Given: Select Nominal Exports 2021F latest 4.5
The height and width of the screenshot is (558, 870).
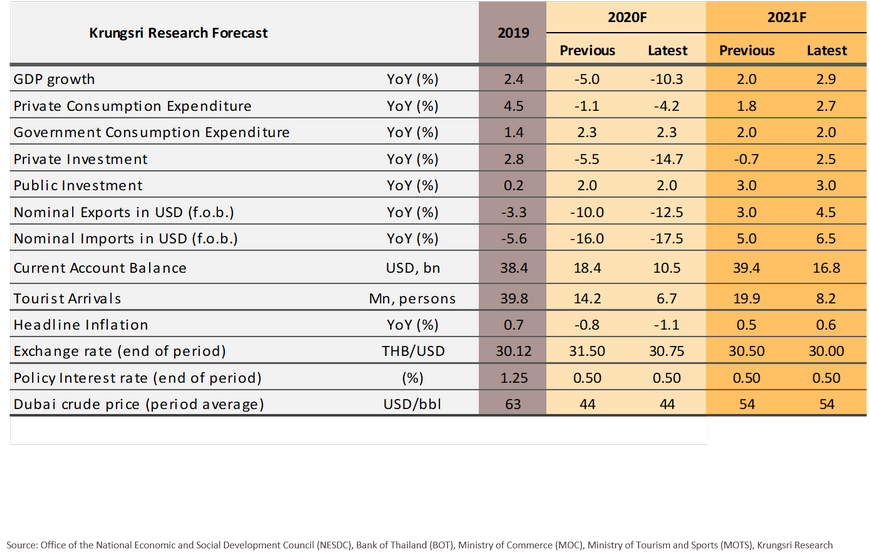Looking at the screenshot, I should point(826,212).
